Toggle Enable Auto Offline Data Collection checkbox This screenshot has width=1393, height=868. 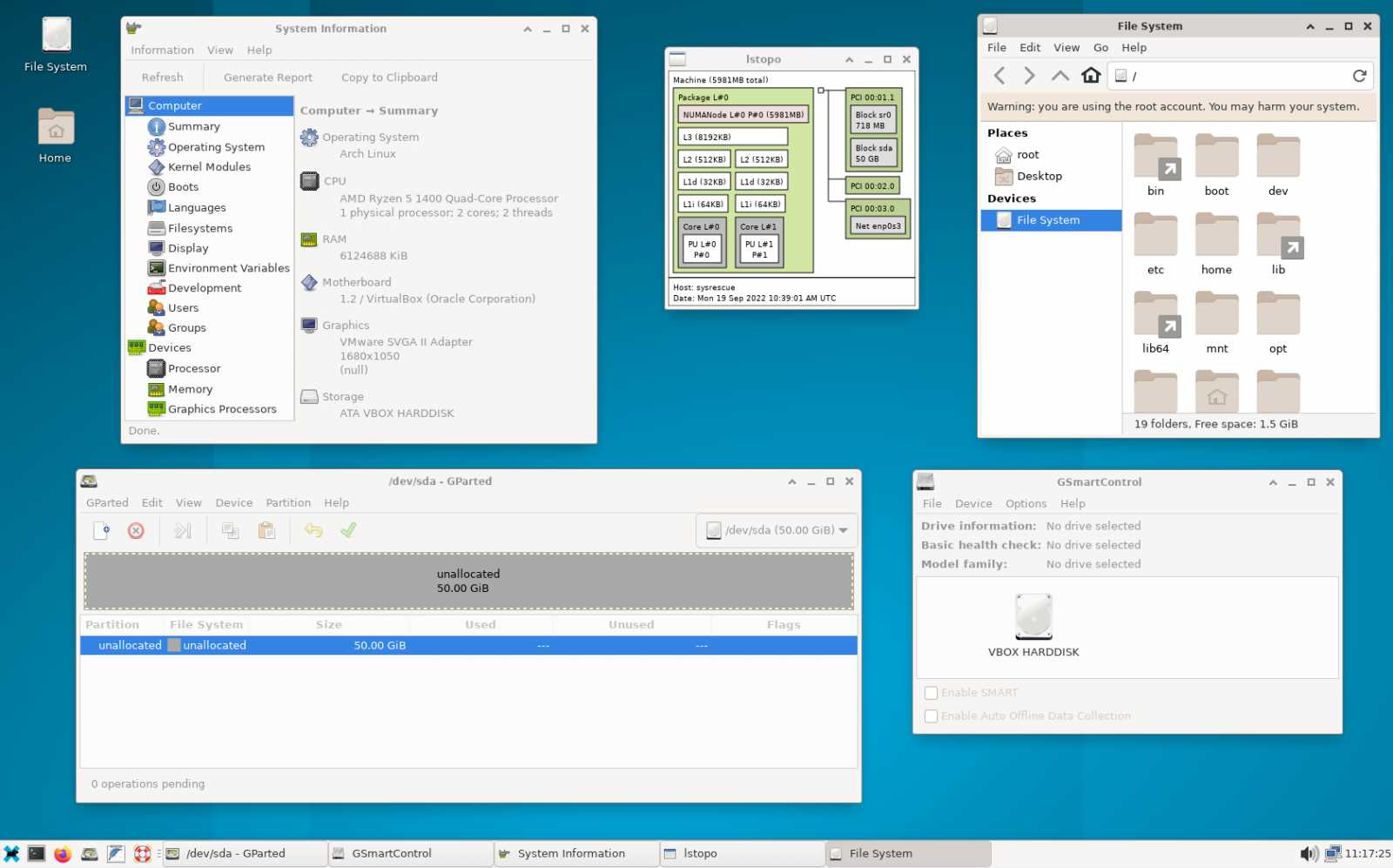point(931,717)
